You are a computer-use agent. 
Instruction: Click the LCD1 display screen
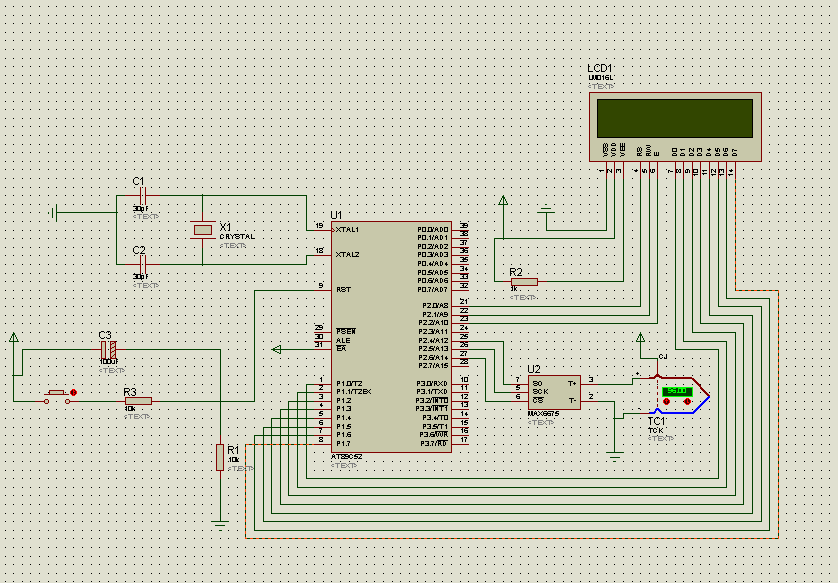(x=675, y=118)
